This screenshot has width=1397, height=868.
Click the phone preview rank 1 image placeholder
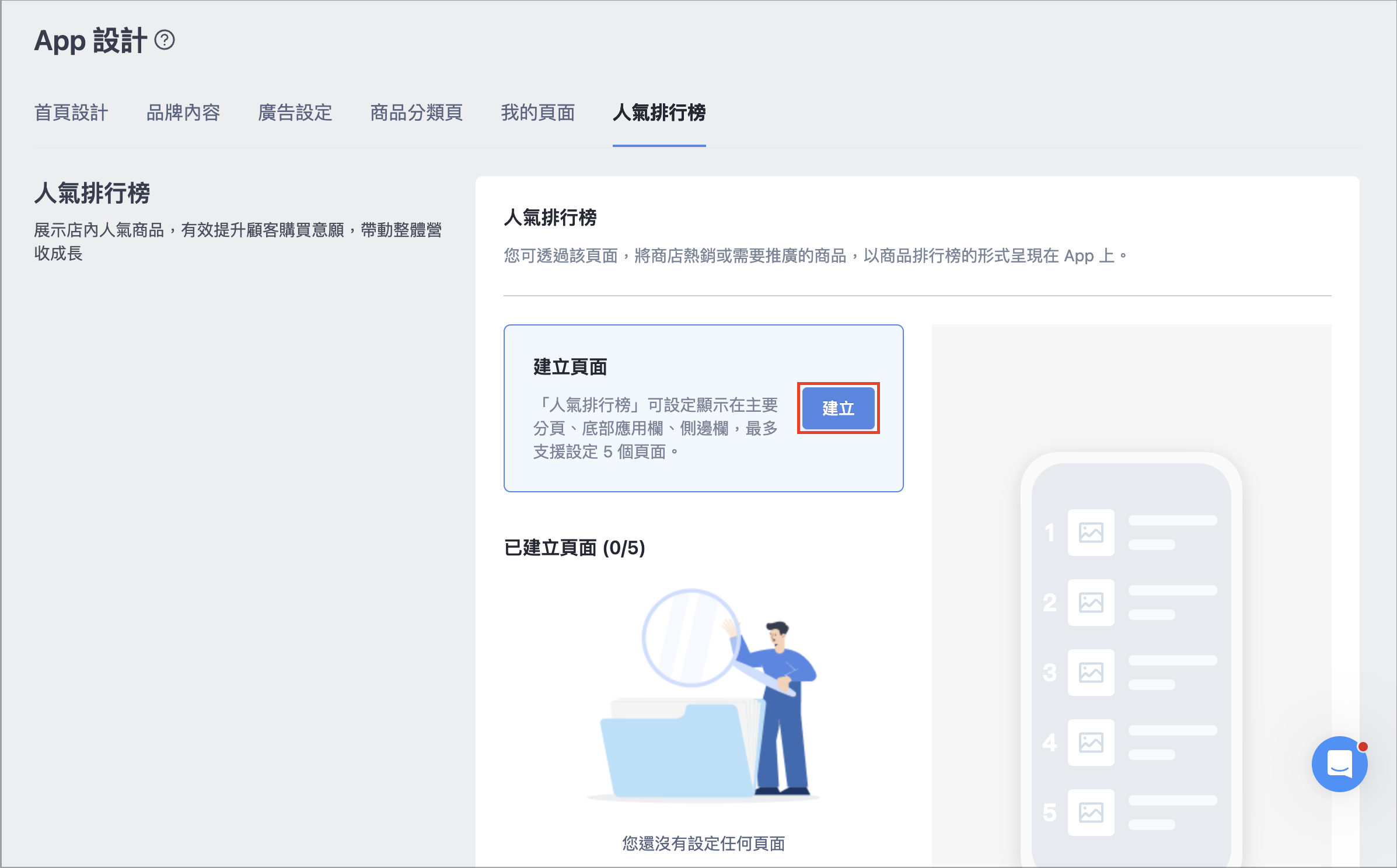pos(1091,533)
